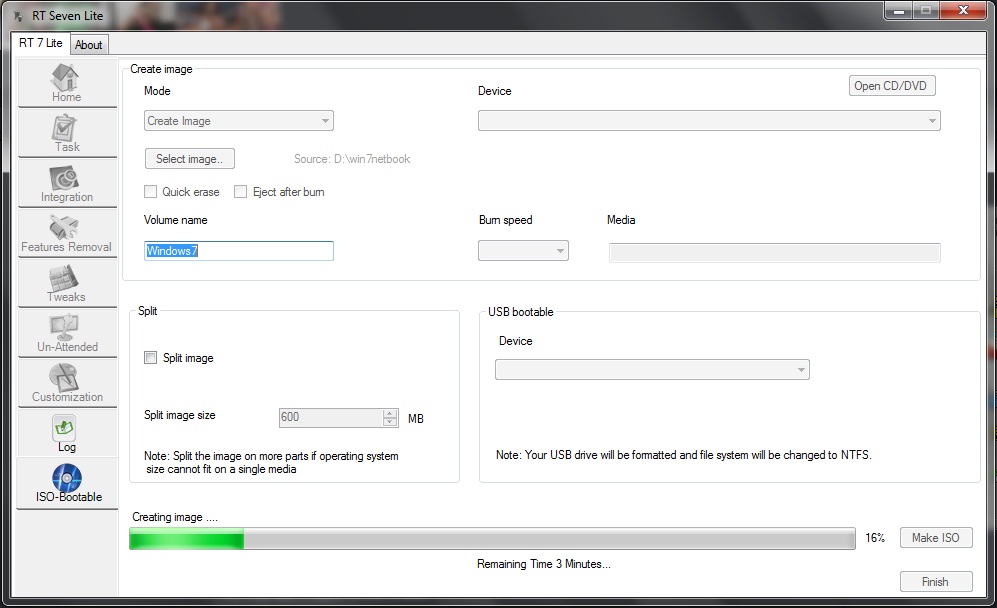Screen dimensions: 997x608
Task: Switch to the RT 7 Lite tab
Action: click(x=41, y=43)
